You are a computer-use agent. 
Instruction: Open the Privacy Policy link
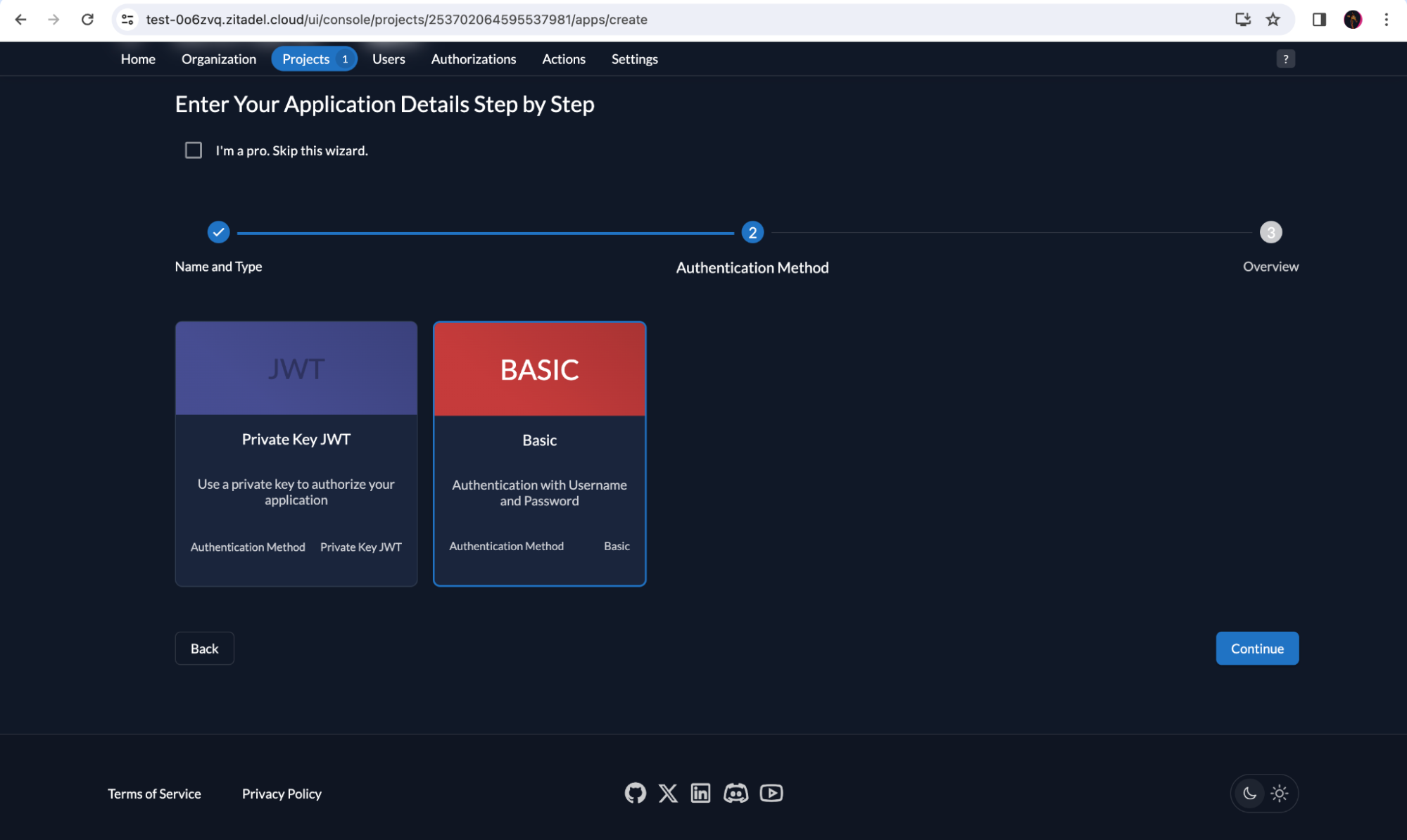(282, 794)
